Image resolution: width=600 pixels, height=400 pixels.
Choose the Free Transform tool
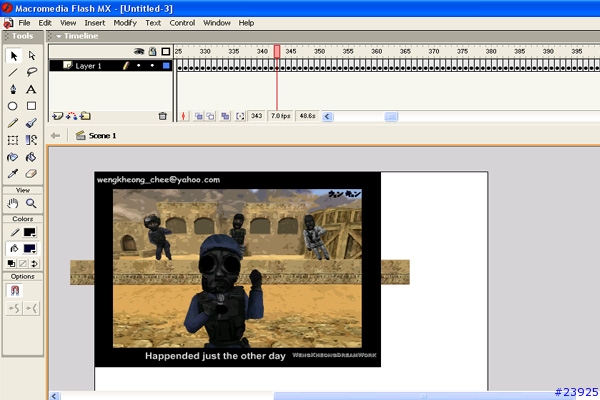[x=13, y=140]
